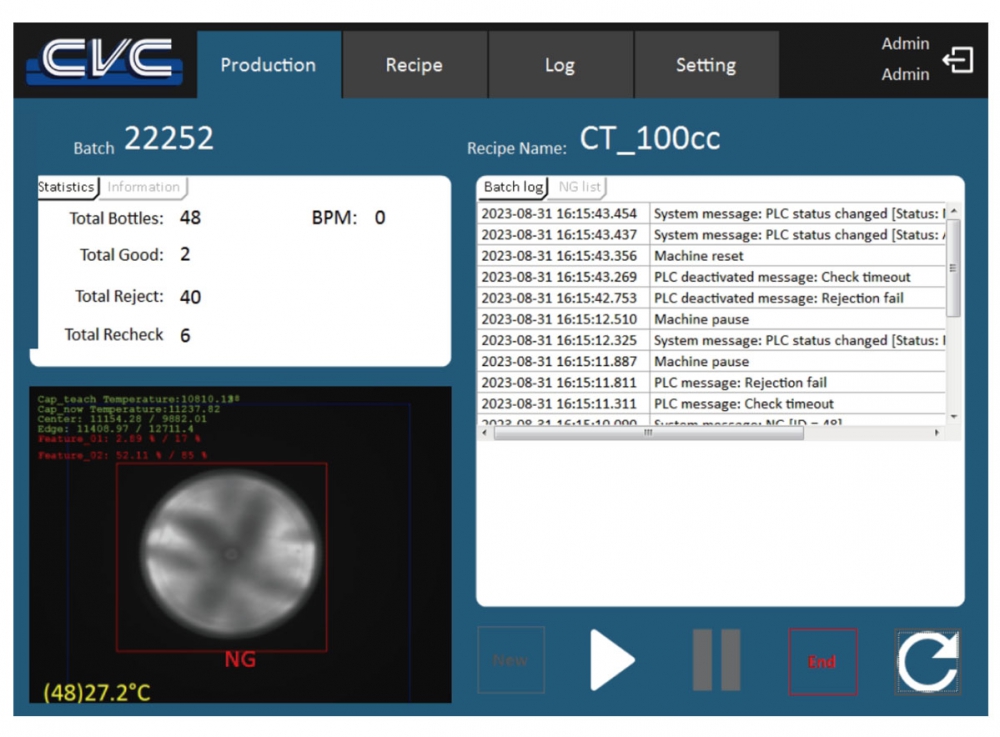The height and width of the screenshot is (737, 1000).
Task: Click the circular refresh arrow icon
Action: [927, 661]
